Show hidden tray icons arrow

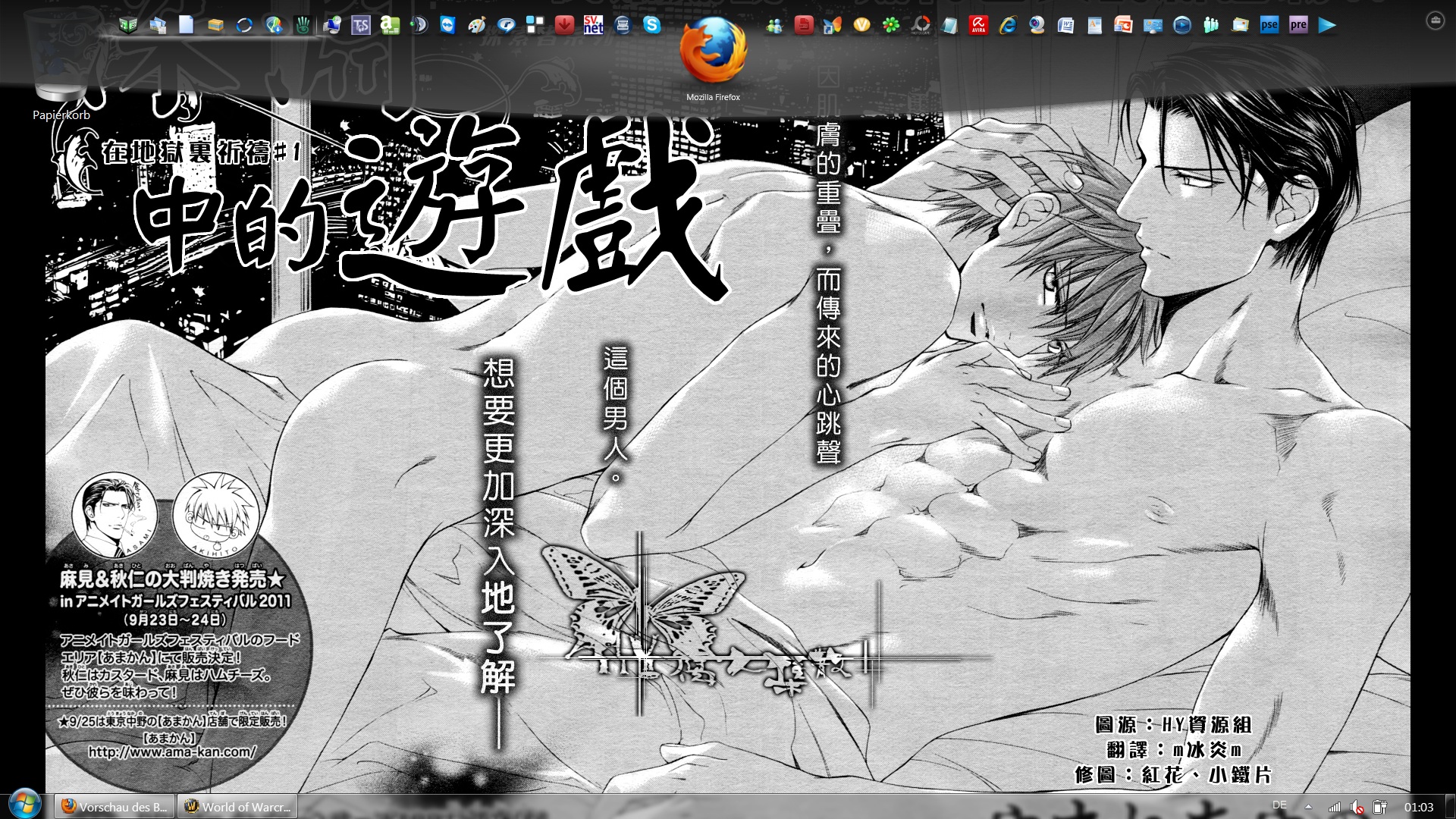point(1308,807)
